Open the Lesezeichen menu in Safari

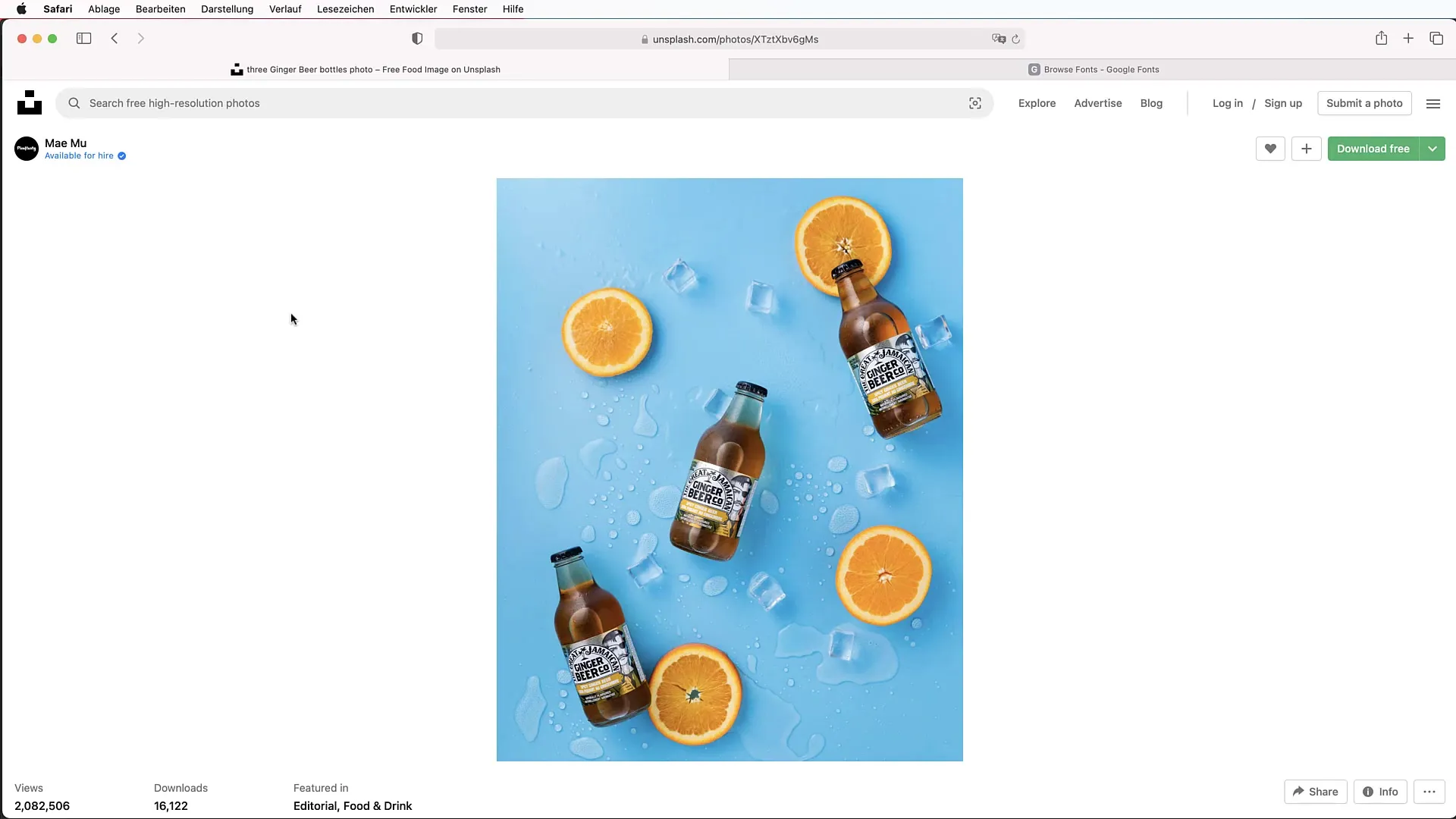(x=345, y=9)
